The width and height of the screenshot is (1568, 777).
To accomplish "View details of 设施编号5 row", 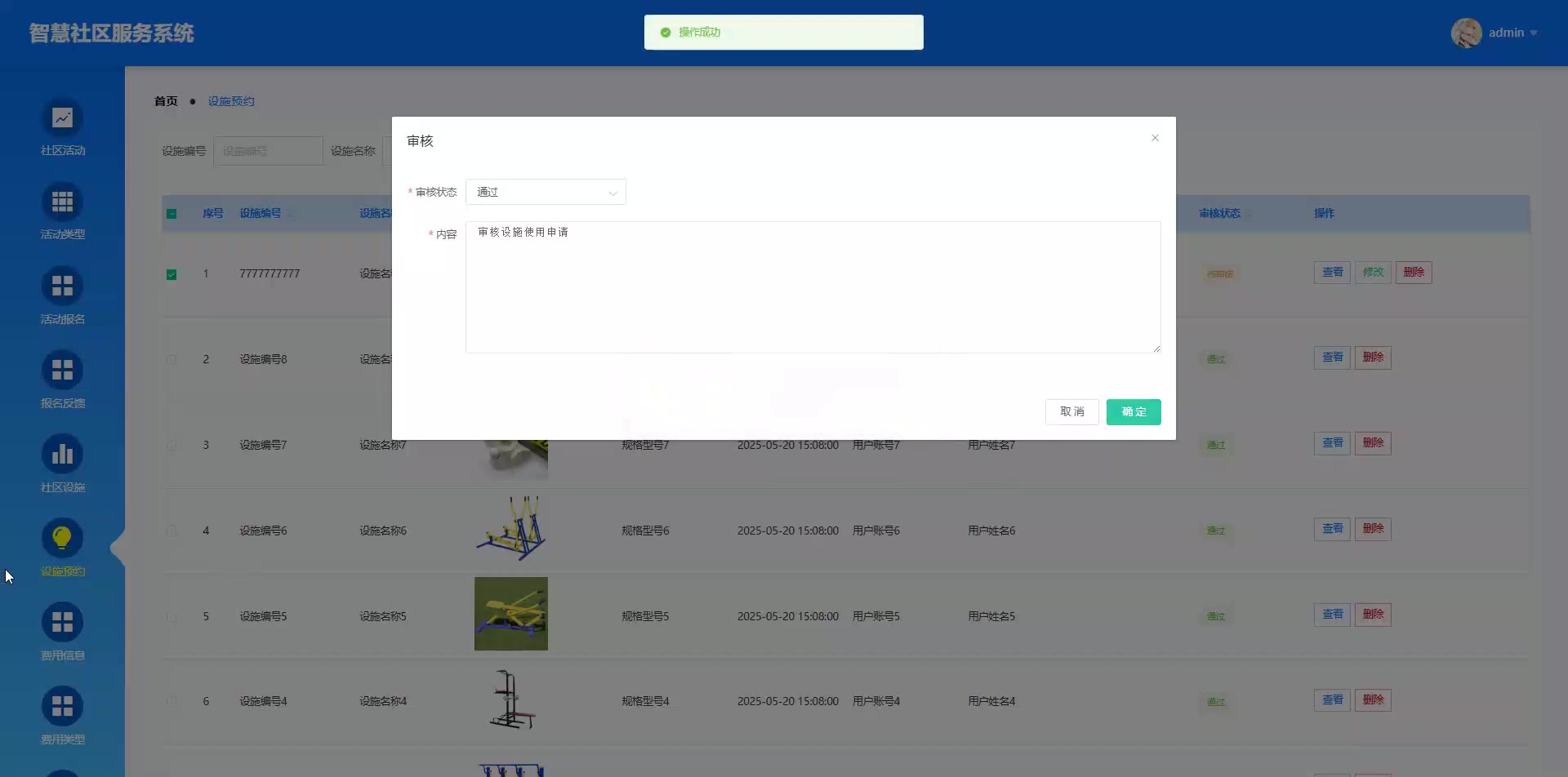I will (x=1332, y=615).
